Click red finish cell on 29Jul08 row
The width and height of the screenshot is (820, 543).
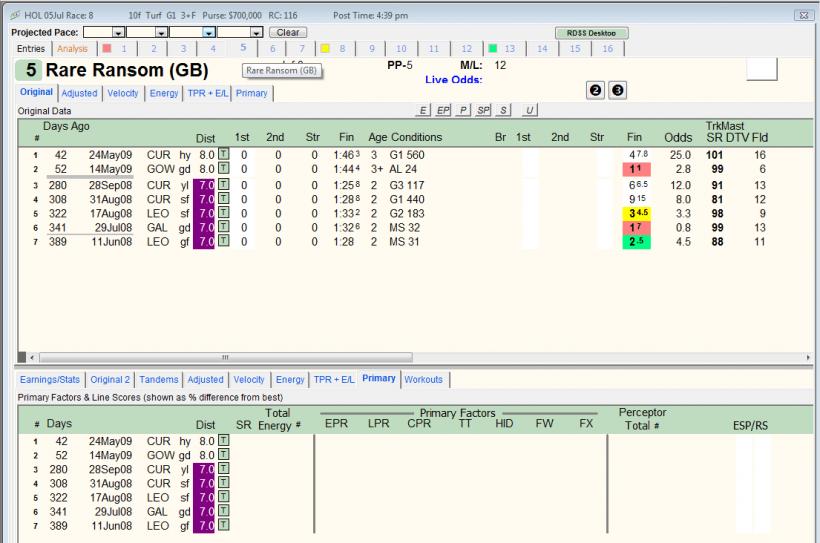(636, 228)
